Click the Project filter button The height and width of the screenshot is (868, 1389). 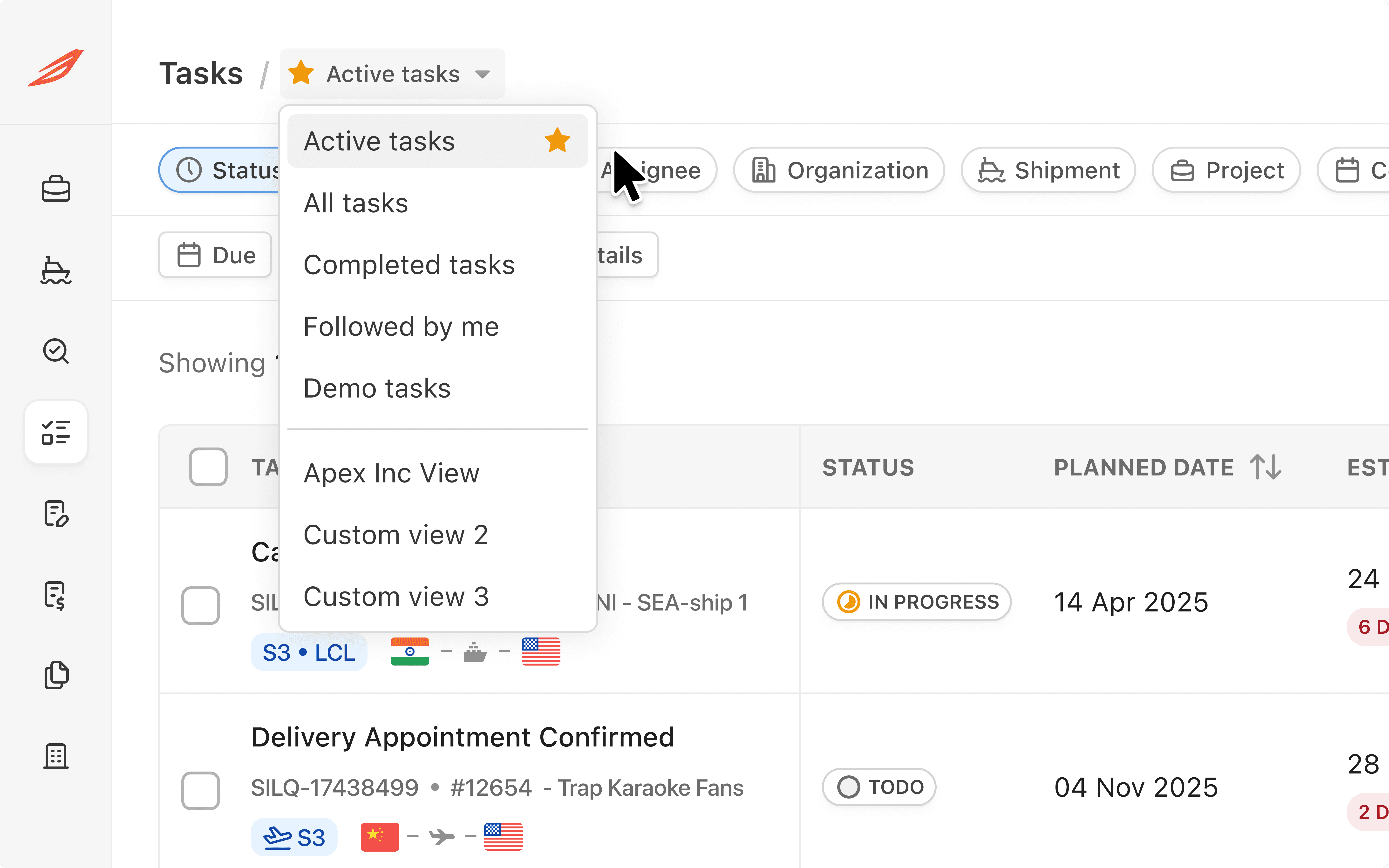point(1226,170)
